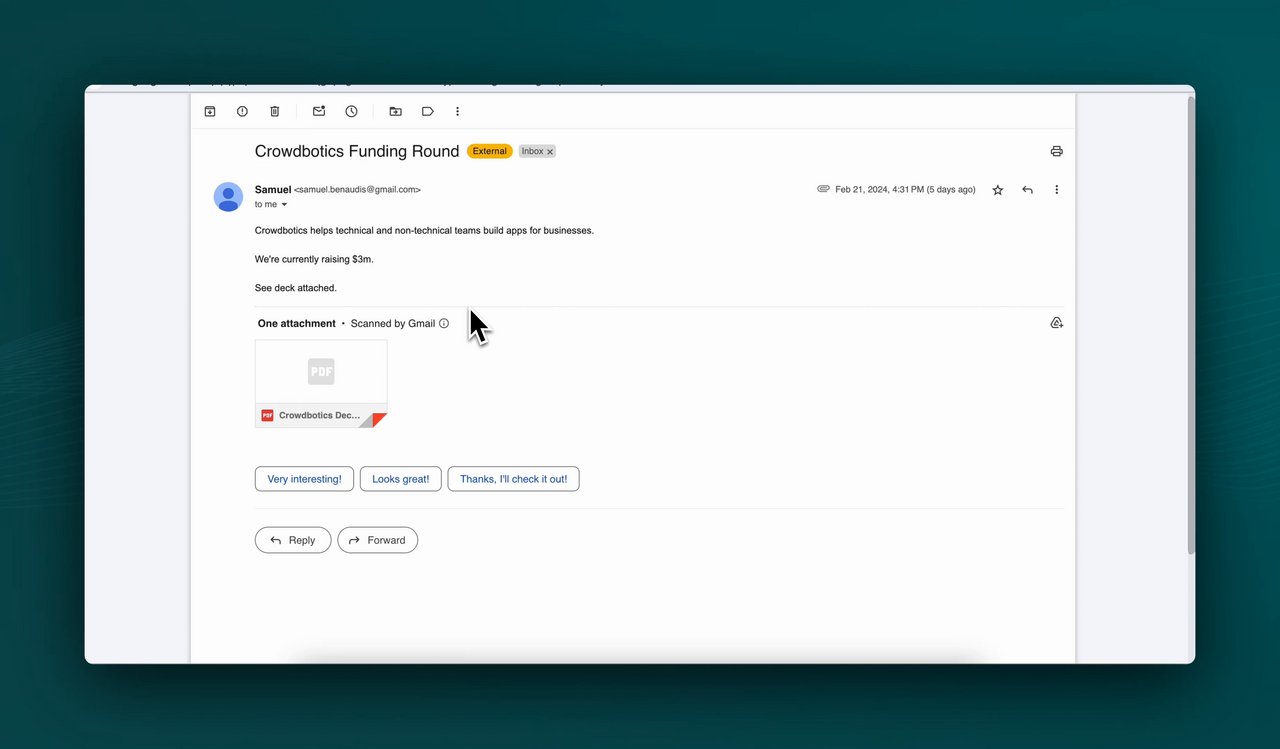
Task: Click the Reply button below the message
Action: click(x=293, y=540)
